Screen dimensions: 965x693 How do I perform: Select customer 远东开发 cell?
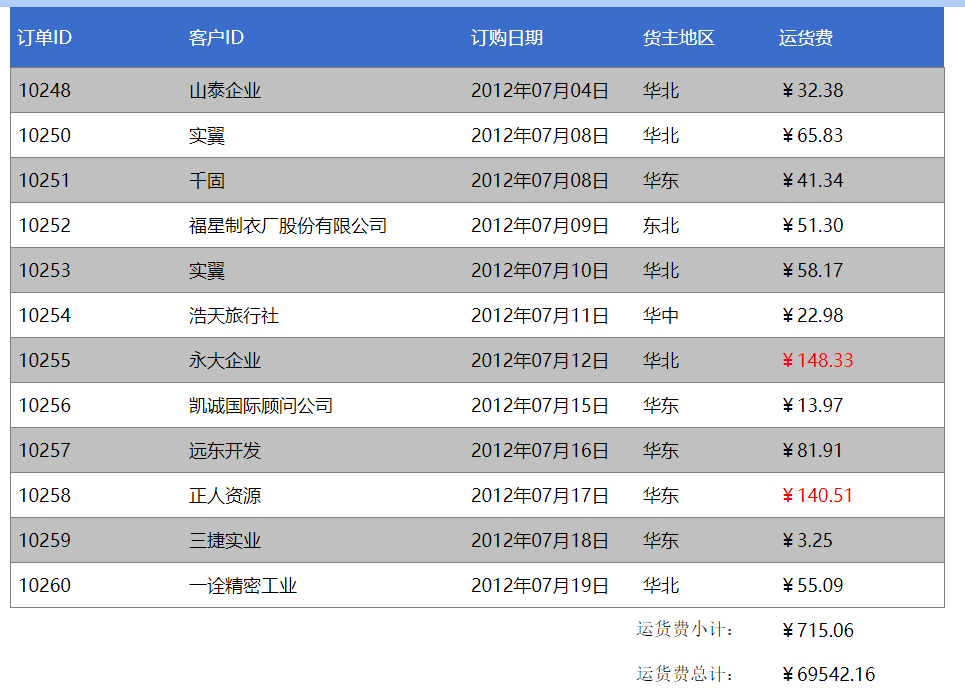225,450
